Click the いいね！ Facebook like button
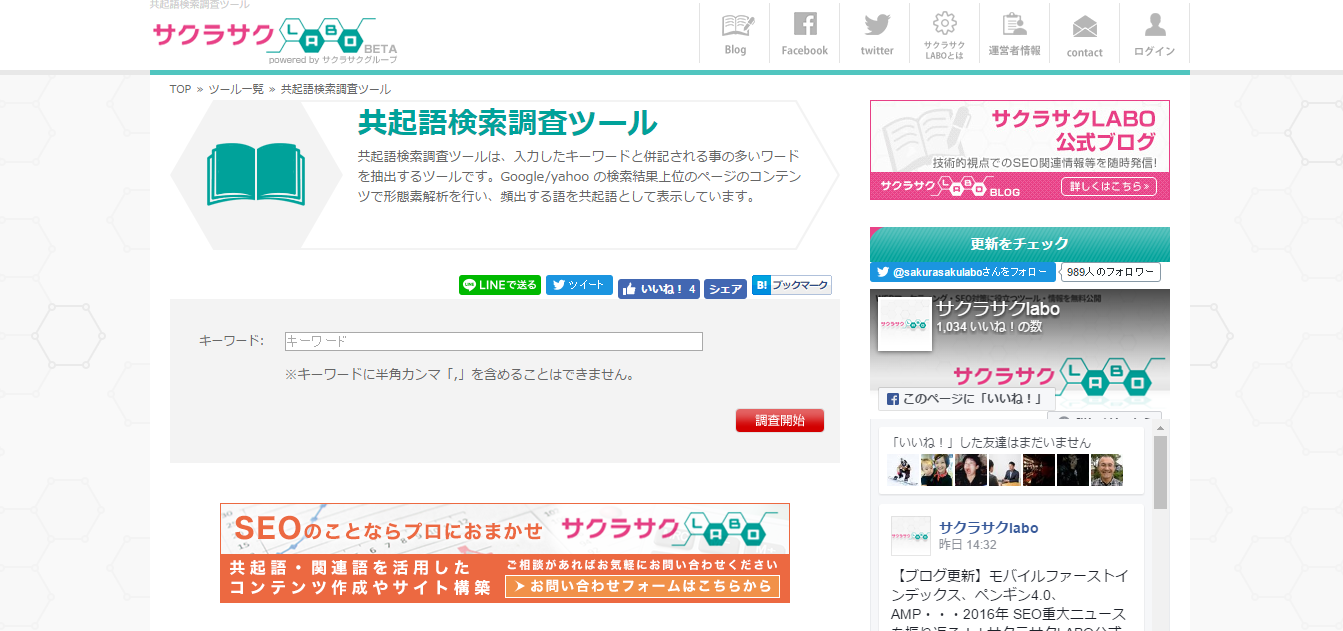This screenshot has width=1343, height=631. pyautogui.click(x=658, y=289)
